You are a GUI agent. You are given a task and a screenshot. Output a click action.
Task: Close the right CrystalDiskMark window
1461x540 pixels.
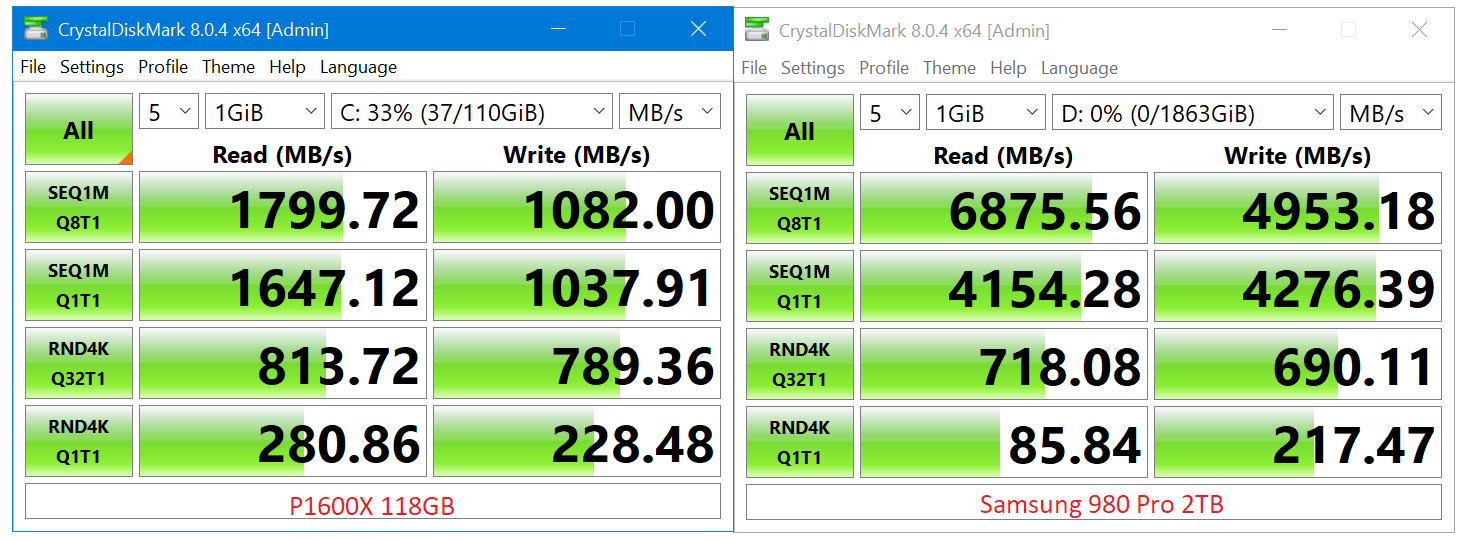(1419, 30)
